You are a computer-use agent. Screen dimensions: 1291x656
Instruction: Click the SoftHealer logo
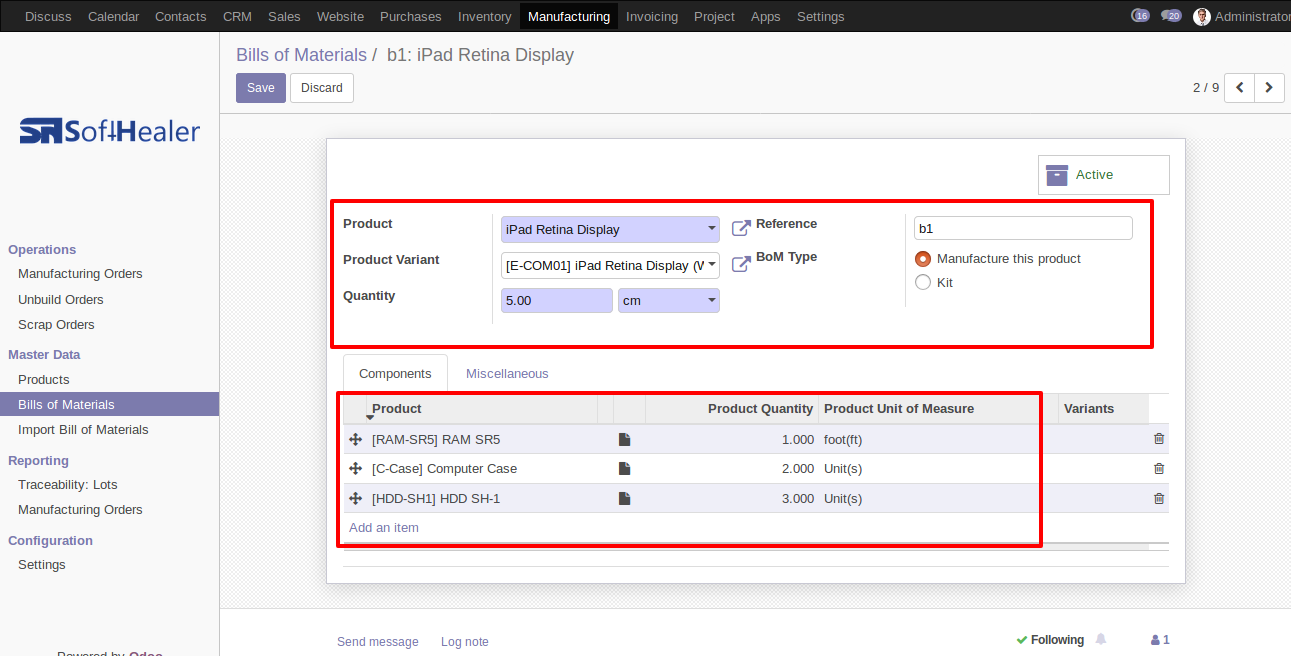point(110,131)
